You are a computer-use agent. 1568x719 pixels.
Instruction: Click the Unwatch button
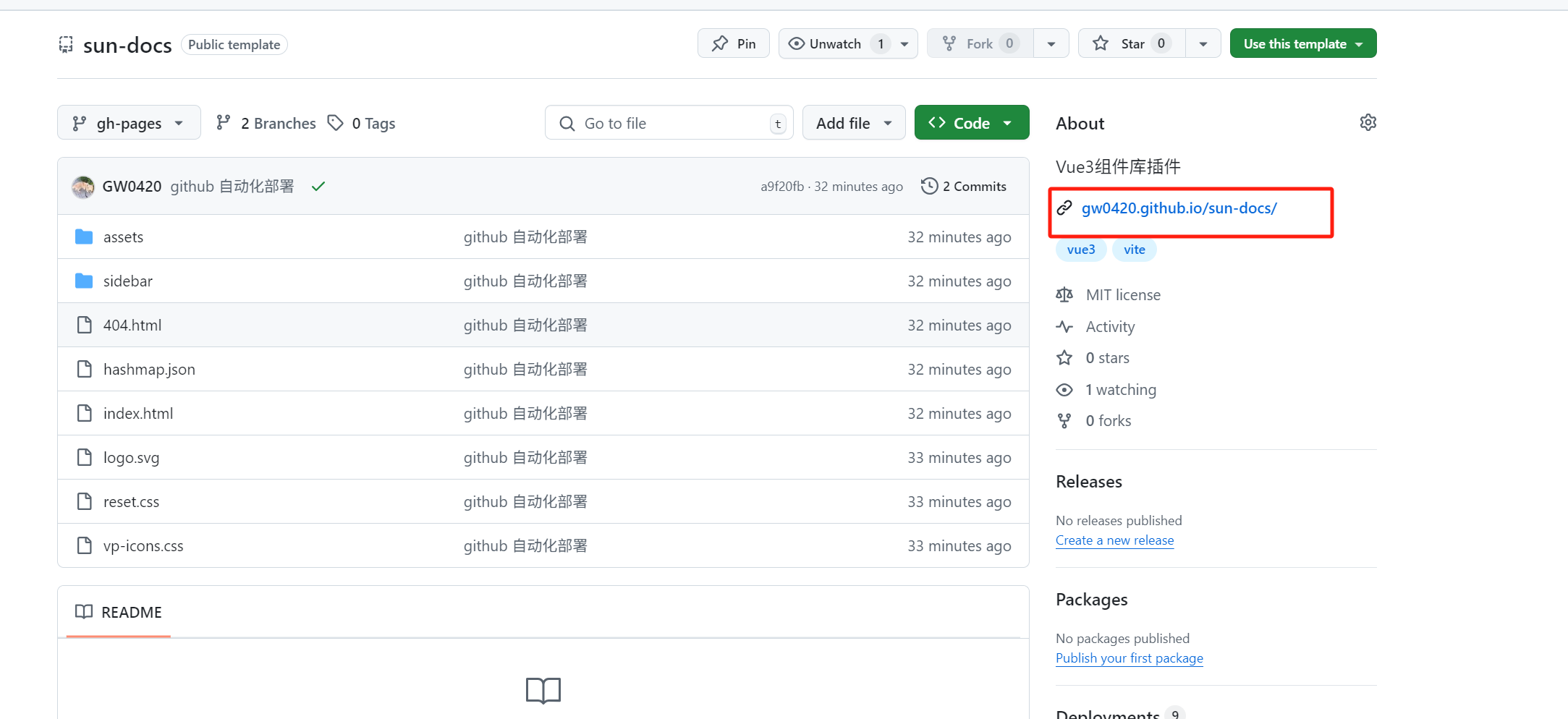pyautogui.click(x=835, y=43)
